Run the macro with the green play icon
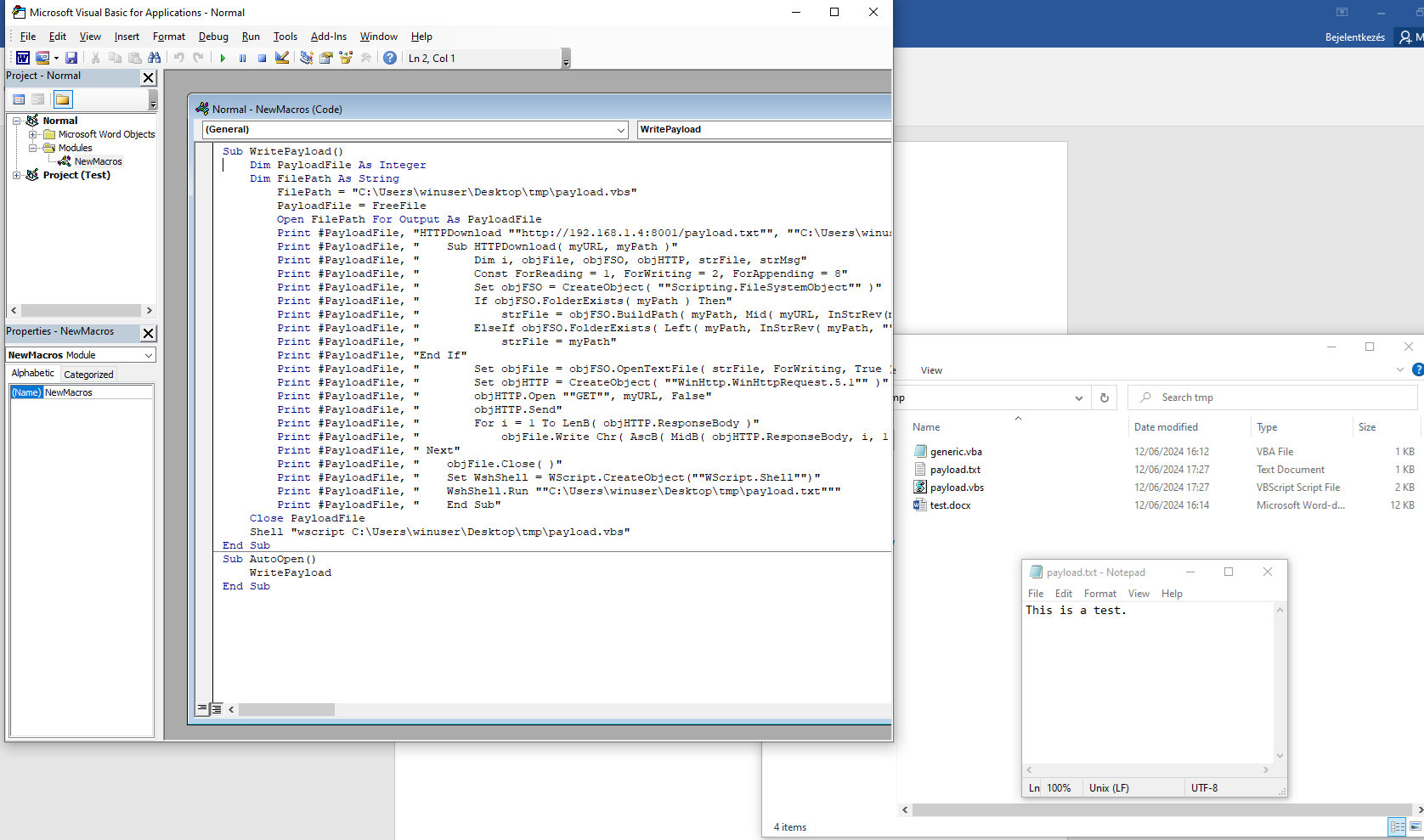Viewport: 1424px width, 840px height. click(x=223, y=58)
